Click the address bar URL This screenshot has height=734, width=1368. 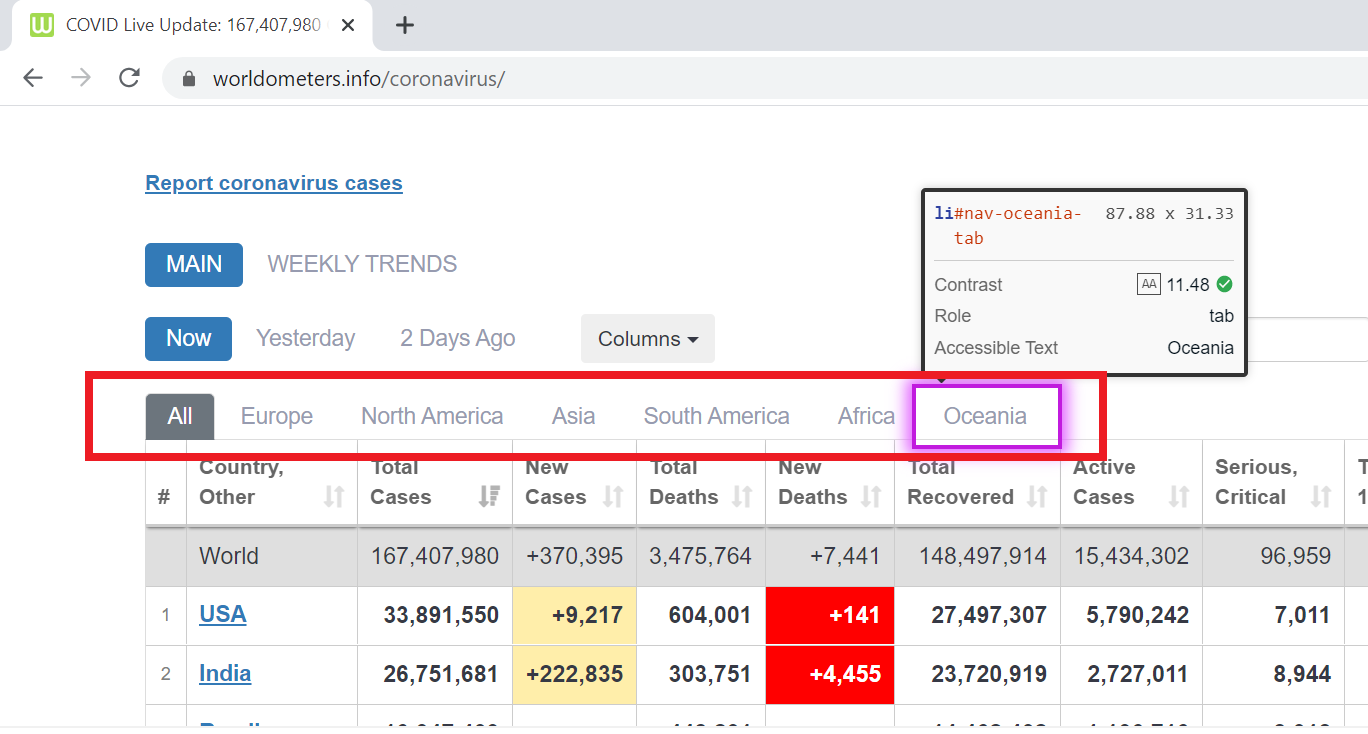359,79
